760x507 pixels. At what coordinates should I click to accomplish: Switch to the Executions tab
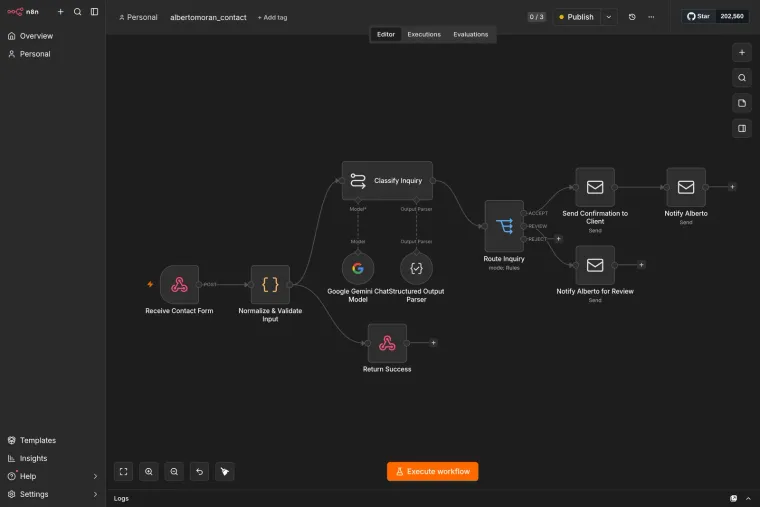424,34
